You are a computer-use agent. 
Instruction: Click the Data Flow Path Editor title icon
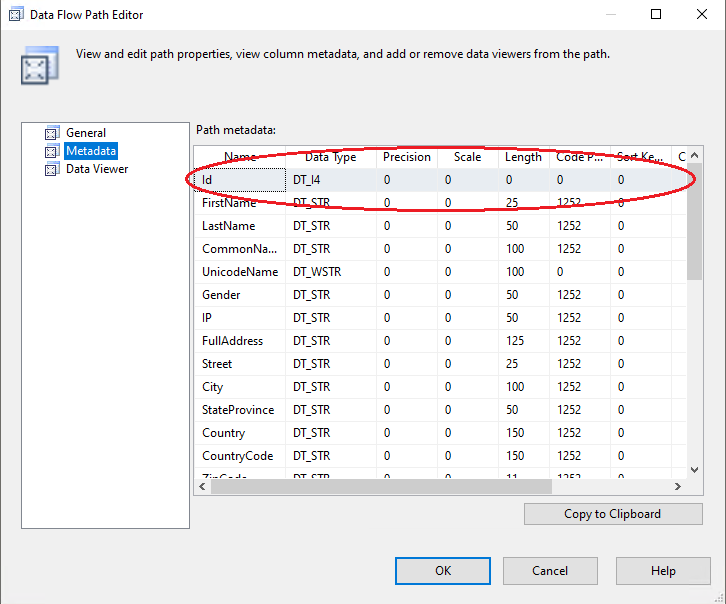[16, 15]
